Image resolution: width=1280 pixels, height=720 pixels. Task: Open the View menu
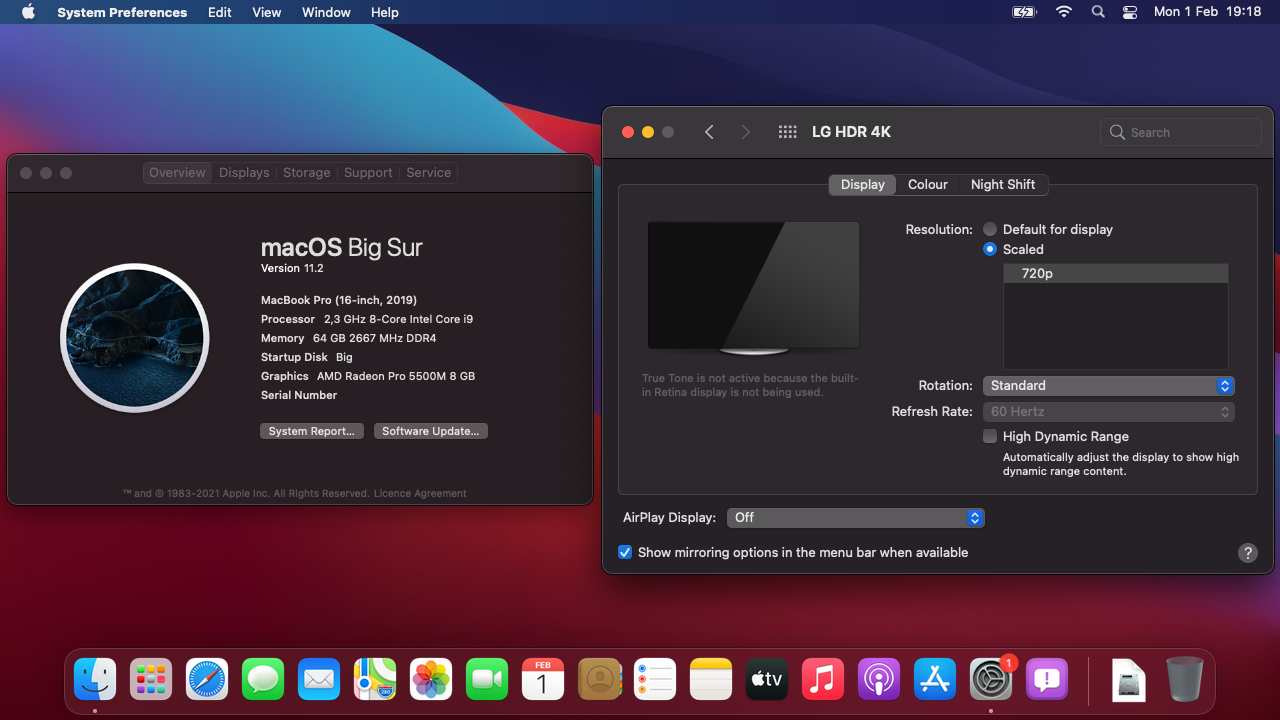[x=266, y=12]
